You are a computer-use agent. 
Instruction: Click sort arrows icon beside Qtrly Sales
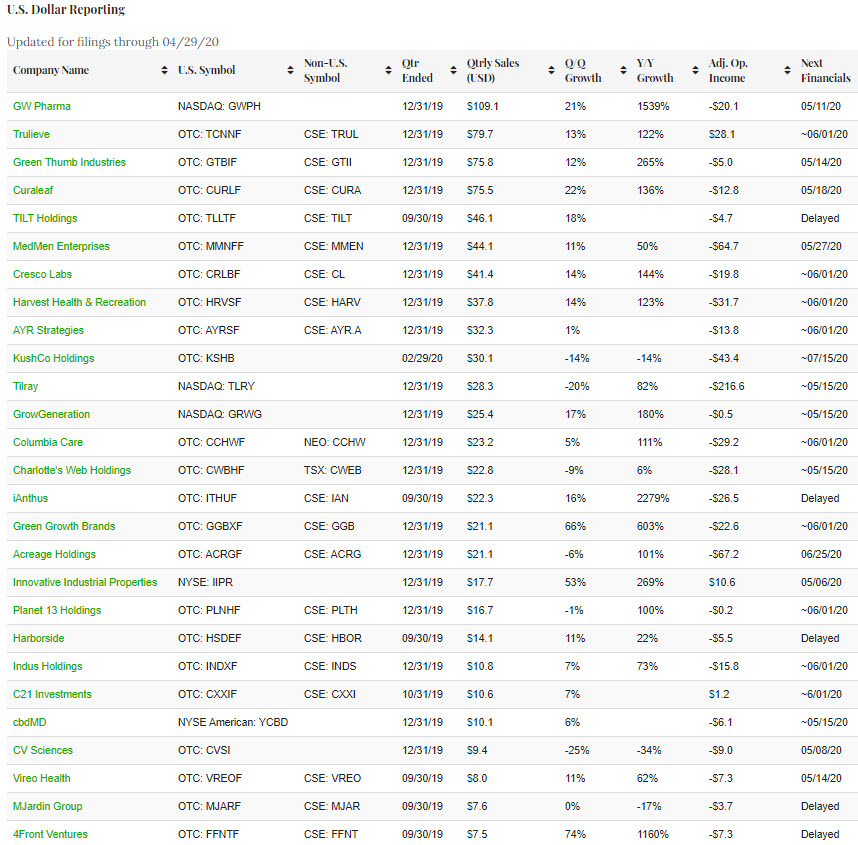(551, 71)
